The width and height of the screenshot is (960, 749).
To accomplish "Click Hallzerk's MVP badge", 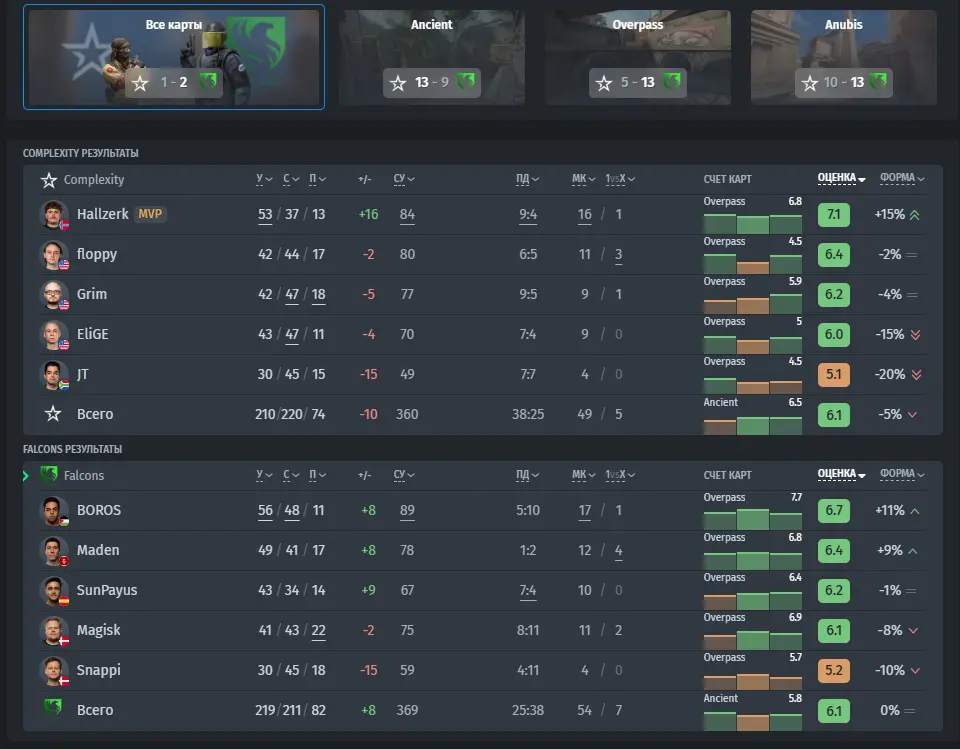I will 150,214.
